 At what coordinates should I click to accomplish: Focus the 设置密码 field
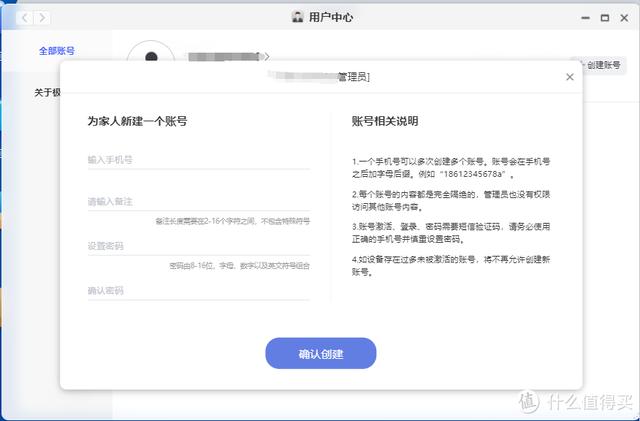click(198, 246)
